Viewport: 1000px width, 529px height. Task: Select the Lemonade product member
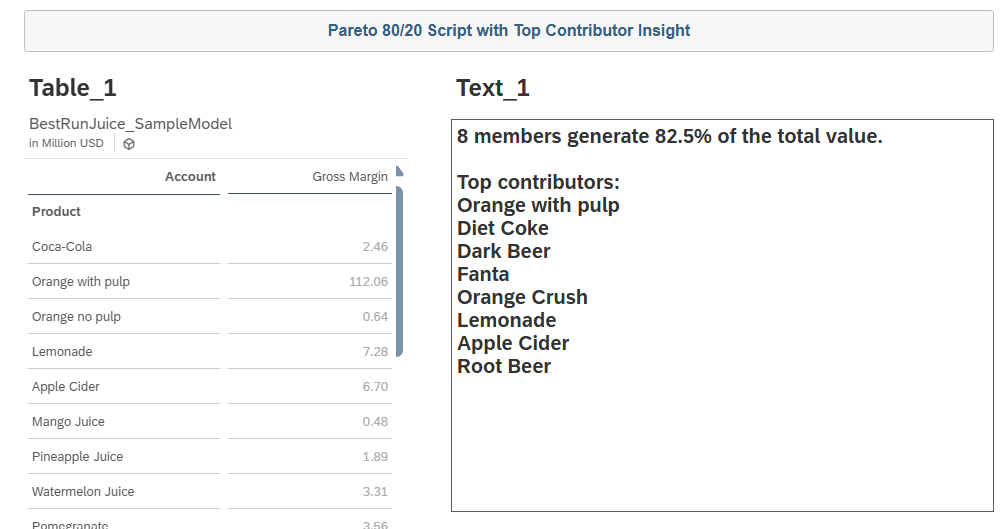tap(62, 352)
